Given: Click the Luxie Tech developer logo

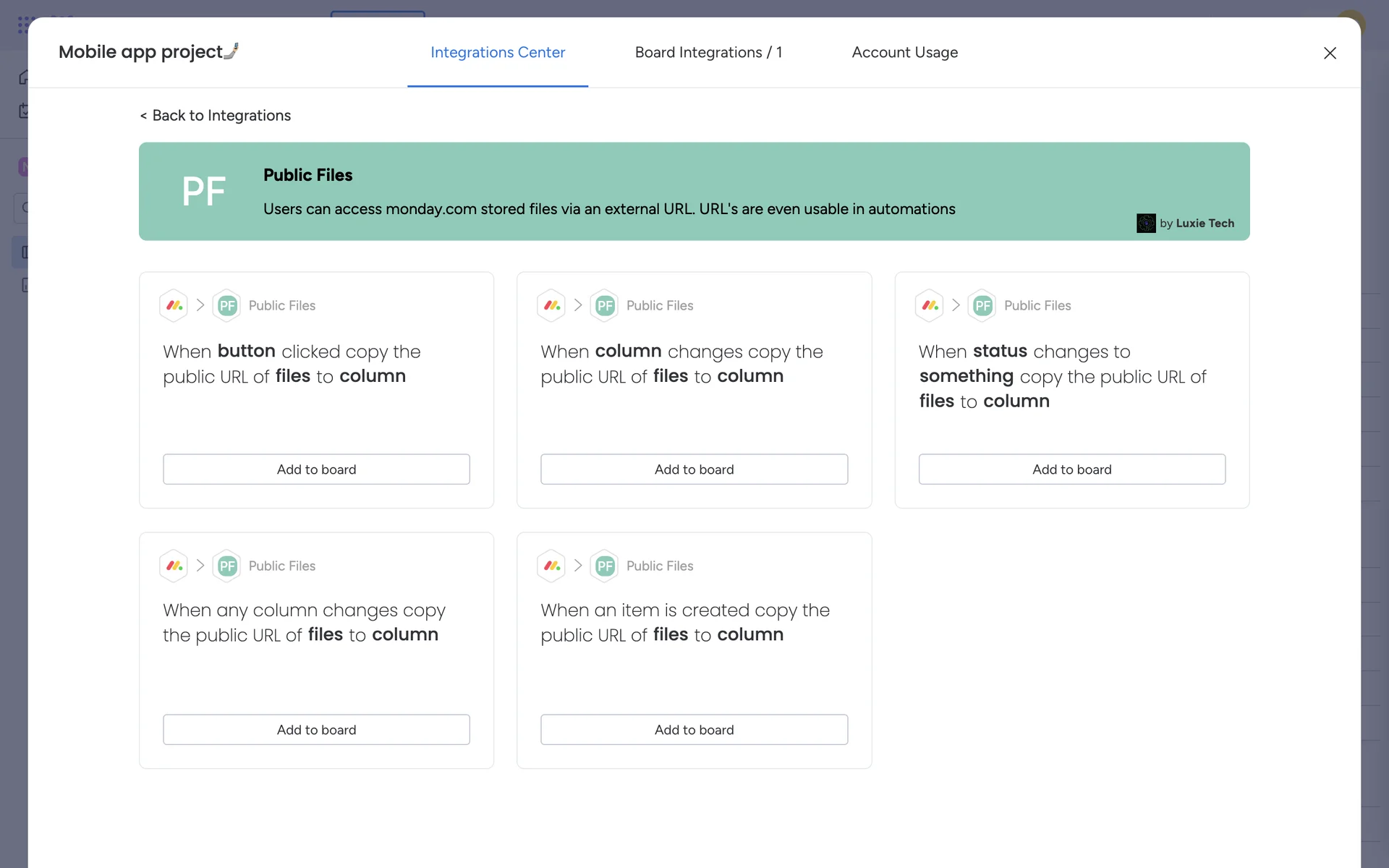Looking at the screenshot, I should tap(1146, 224).
